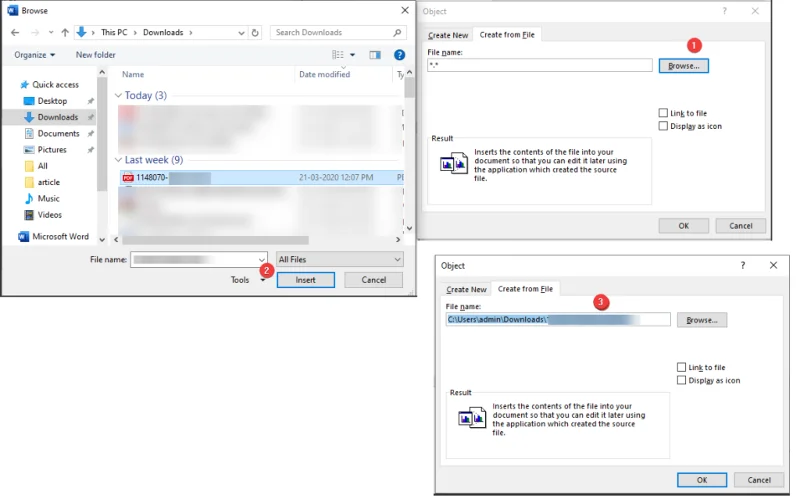This screenshot has height=499, width=800.
Task: Cancel the Browse dialog
Action: [x=373, y=280]
